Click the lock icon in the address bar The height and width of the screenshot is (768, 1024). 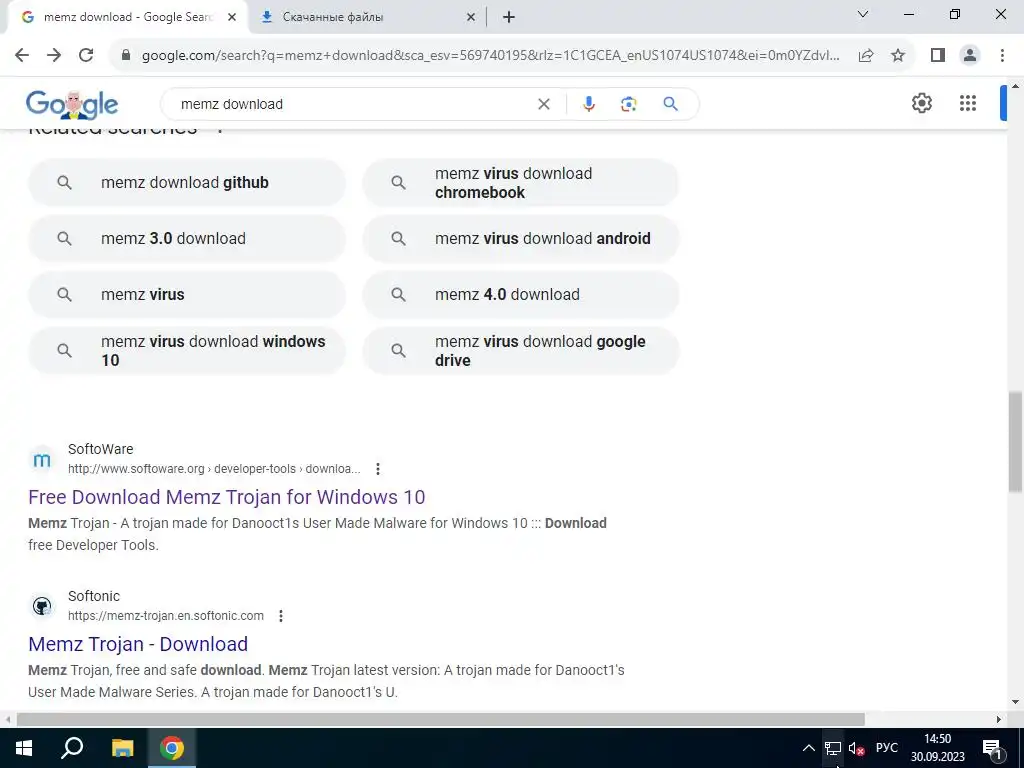tap(126, 55)
